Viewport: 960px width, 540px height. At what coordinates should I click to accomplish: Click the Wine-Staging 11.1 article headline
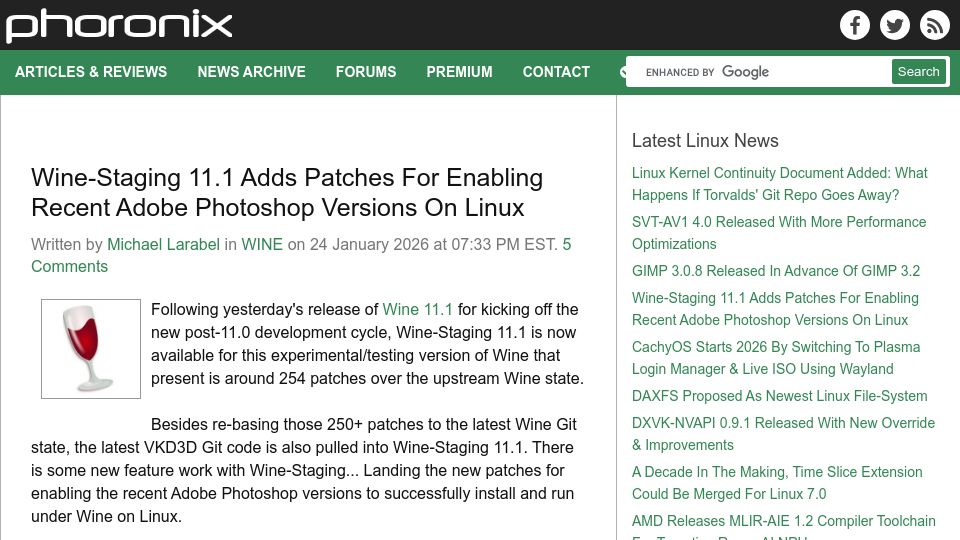point(287,192)
